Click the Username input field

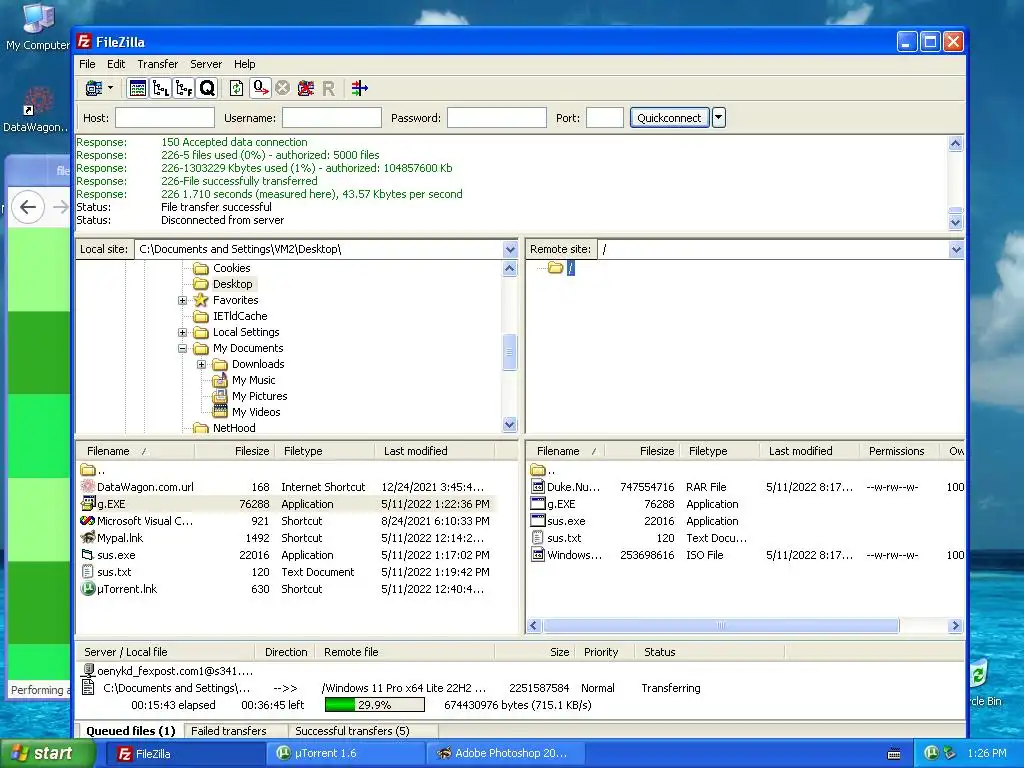coord(332,118)
